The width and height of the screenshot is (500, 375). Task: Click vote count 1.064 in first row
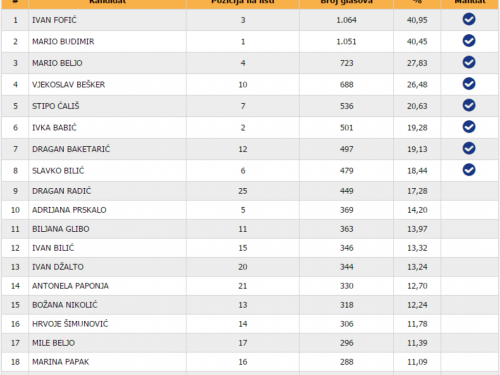(346, 20)
